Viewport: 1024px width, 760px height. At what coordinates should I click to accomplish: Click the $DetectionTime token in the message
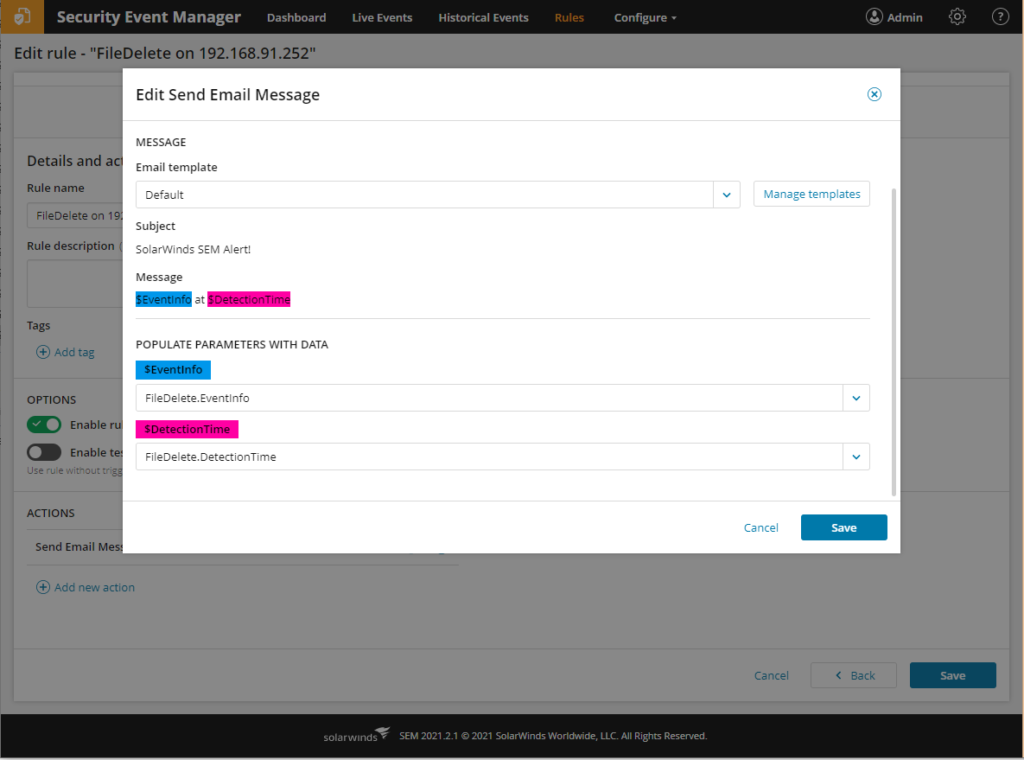coord(249,299)
